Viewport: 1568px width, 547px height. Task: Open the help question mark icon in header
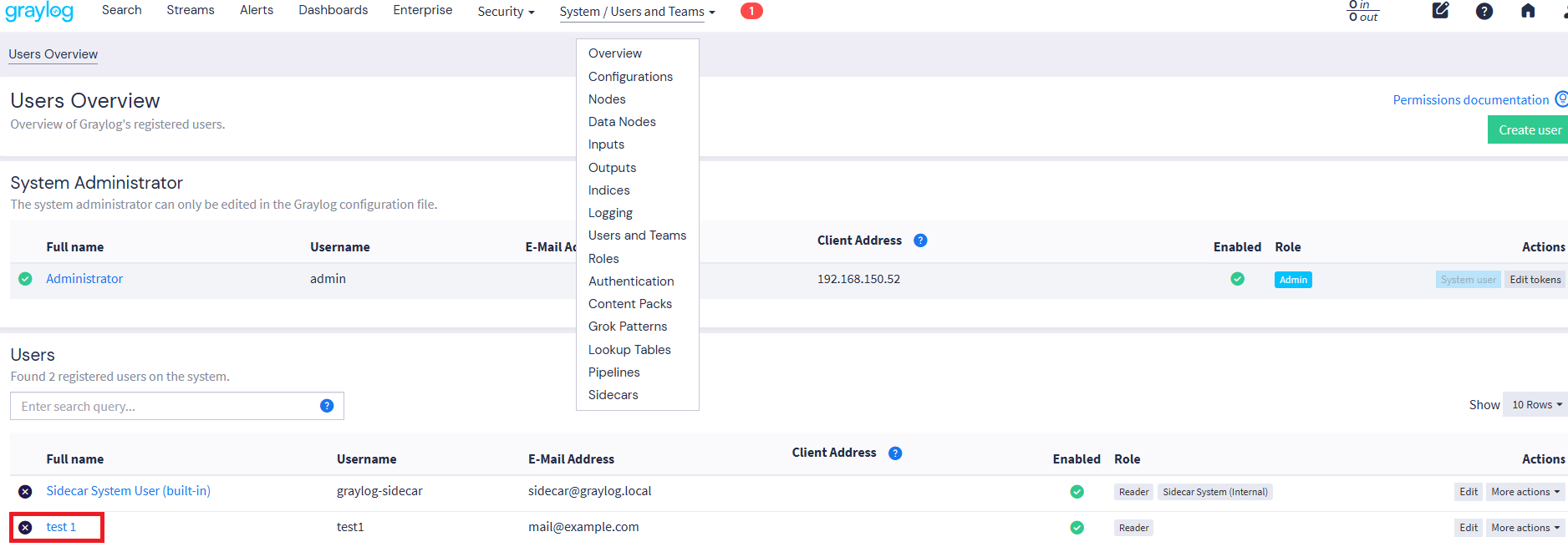[1484, 11]
